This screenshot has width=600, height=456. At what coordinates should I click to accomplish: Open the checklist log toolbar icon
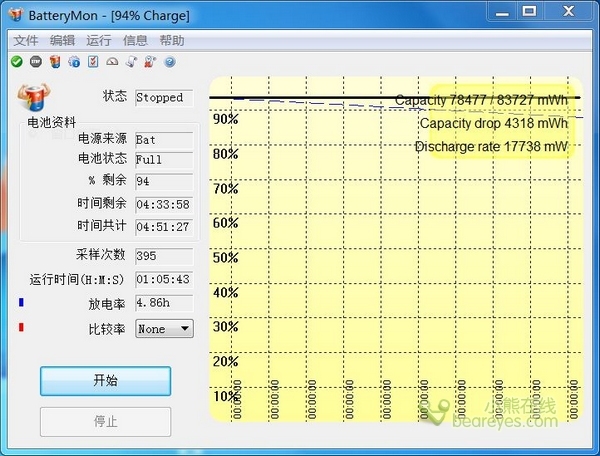pos(93,62)
